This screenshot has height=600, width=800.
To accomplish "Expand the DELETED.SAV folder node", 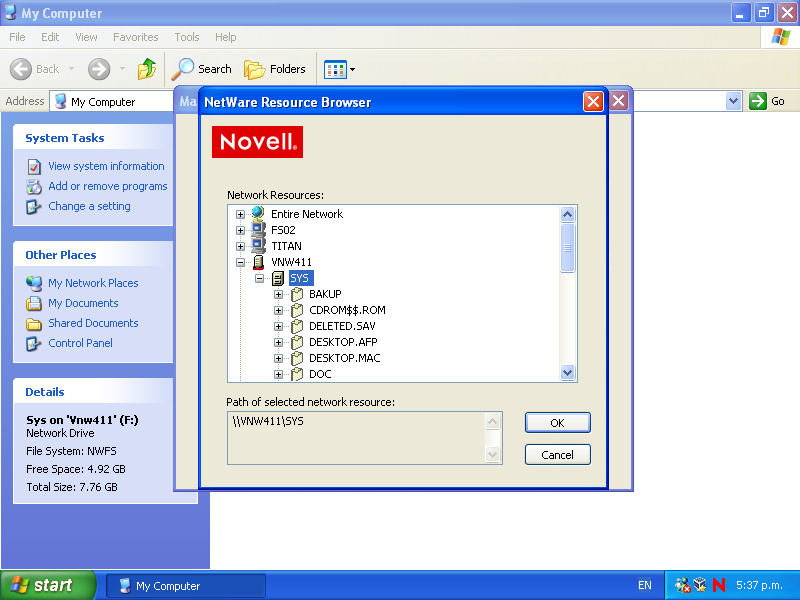I will (x=278, y=327).
